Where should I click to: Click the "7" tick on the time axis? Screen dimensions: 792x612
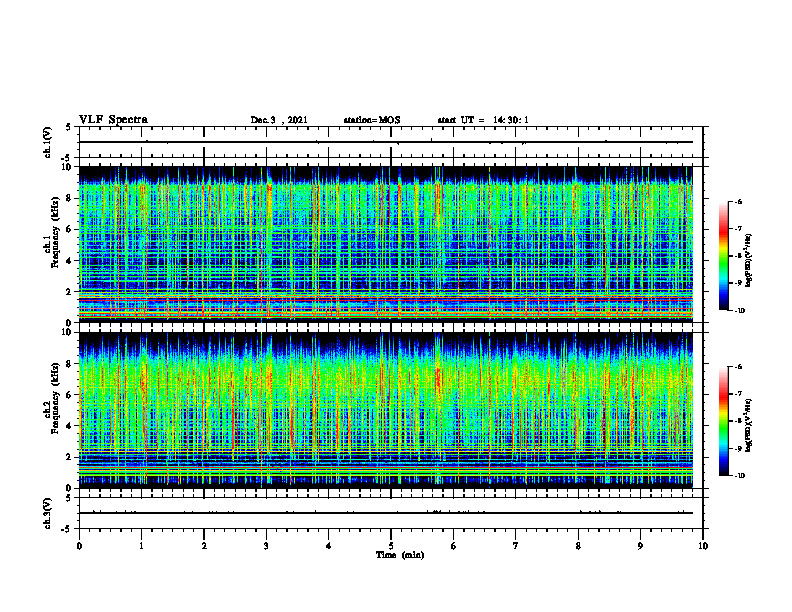click(516, 546)
